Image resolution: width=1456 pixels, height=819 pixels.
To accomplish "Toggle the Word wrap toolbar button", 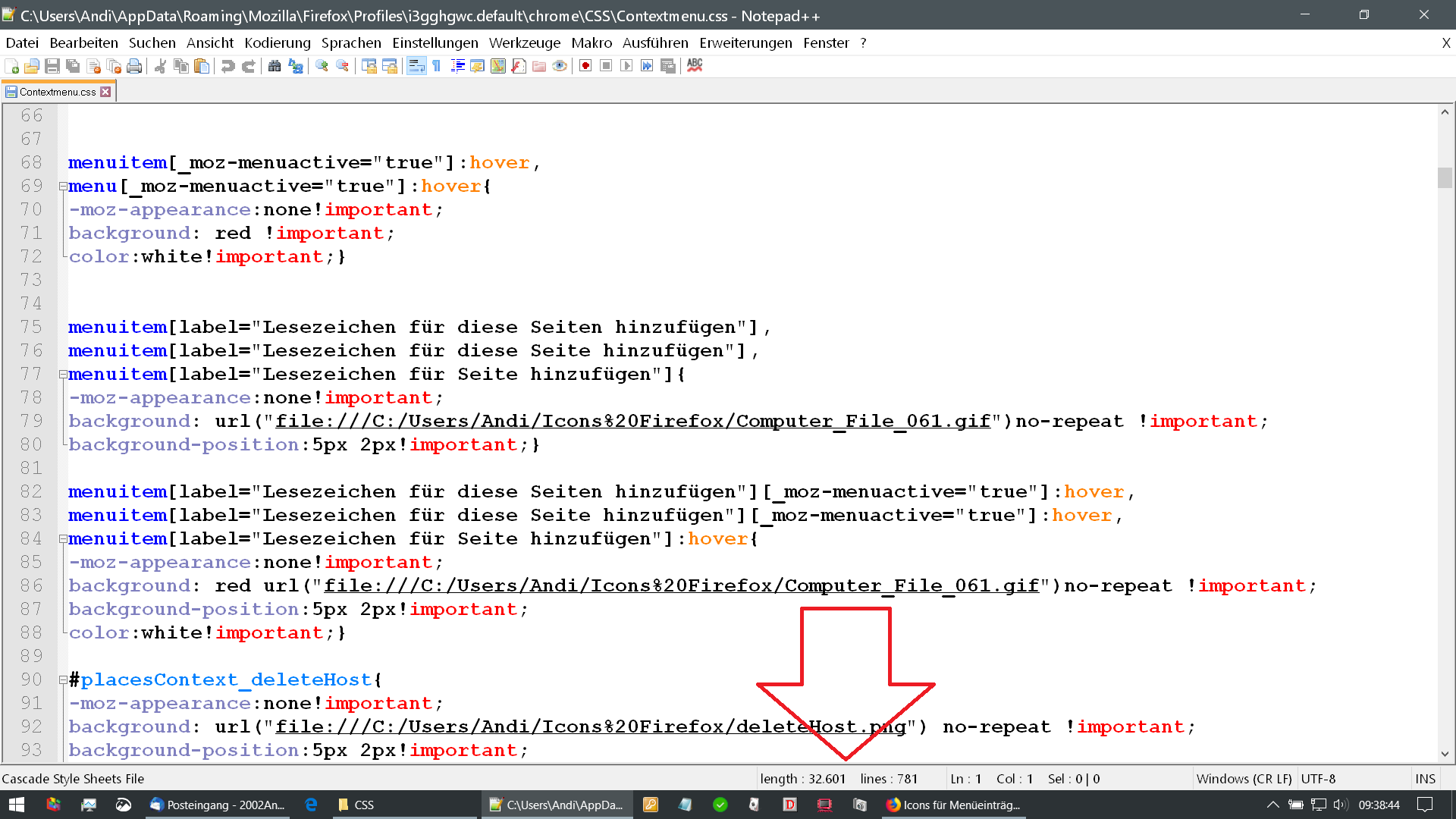I will point(416,66).
